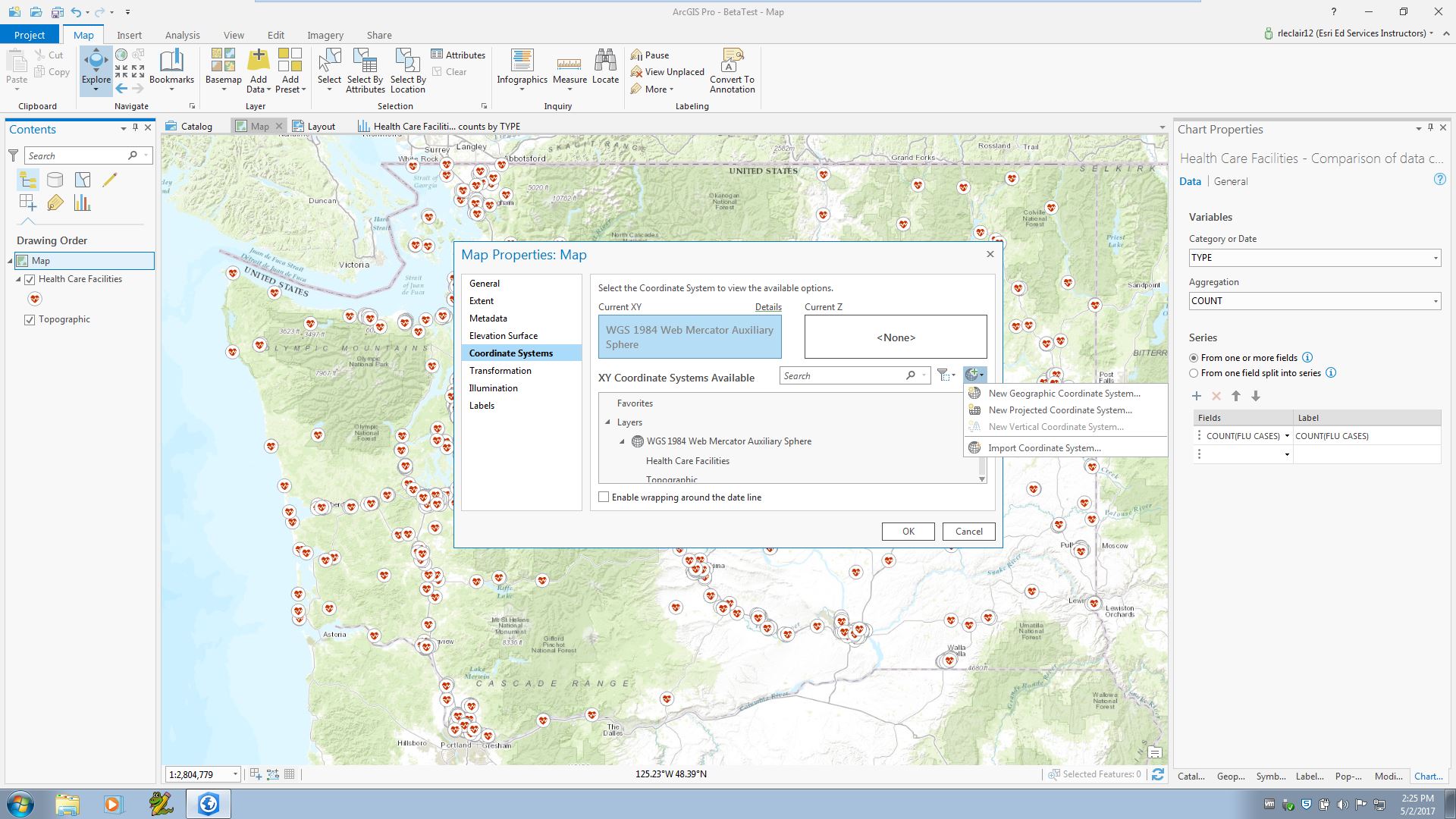
Task: Open the Measure tool
Action: 570,64
